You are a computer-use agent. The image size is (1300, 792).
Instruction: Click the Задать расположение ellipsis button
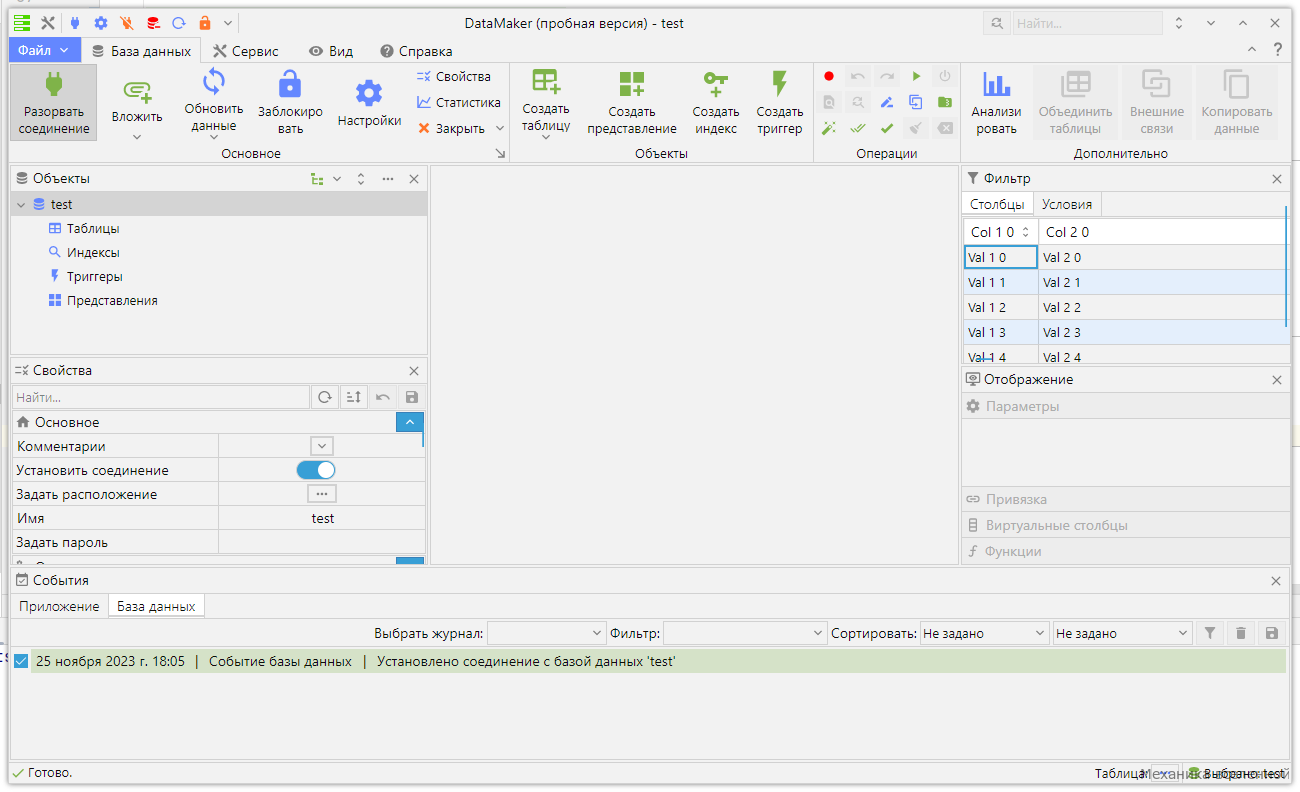coord(321,494)
